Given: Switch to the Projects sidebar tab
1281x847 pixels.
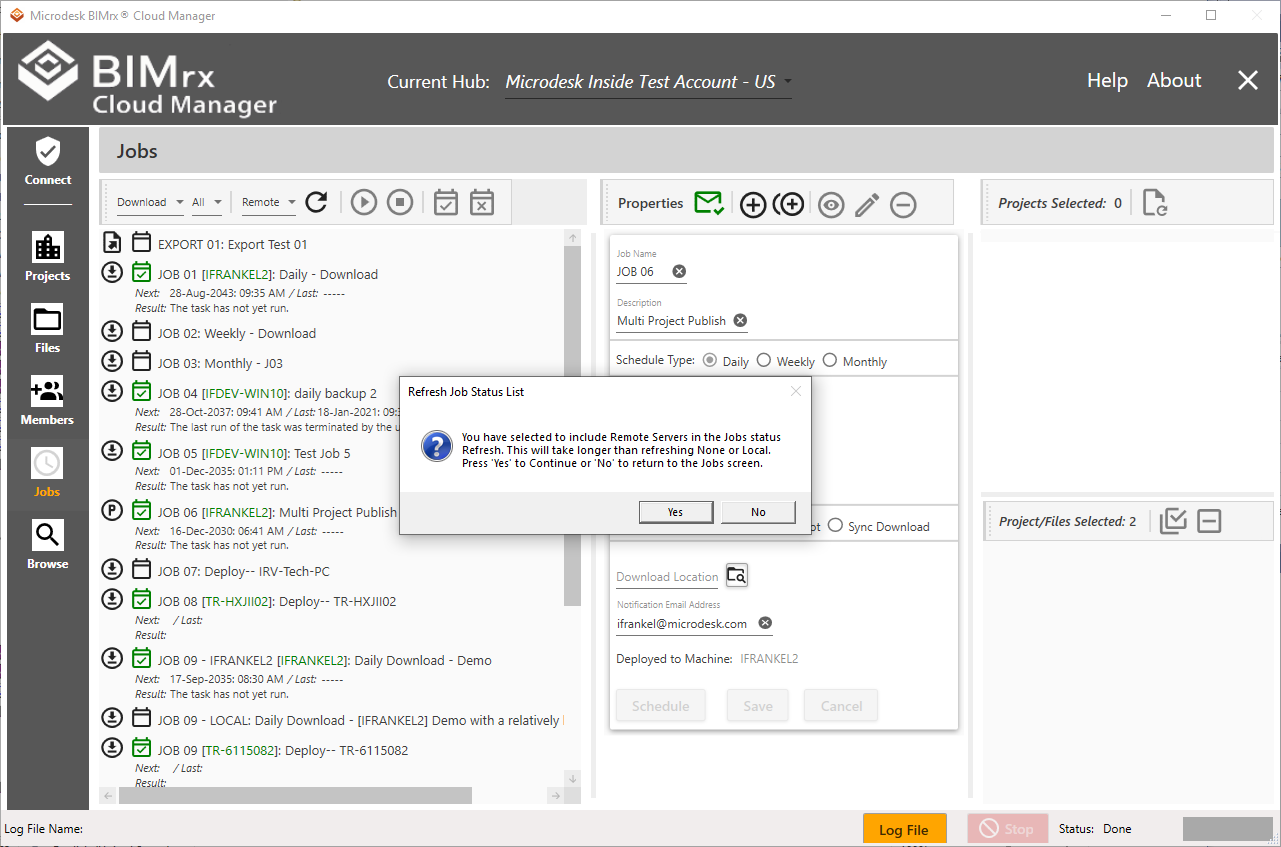Looking at the screenshot, I should coord(48,257).
